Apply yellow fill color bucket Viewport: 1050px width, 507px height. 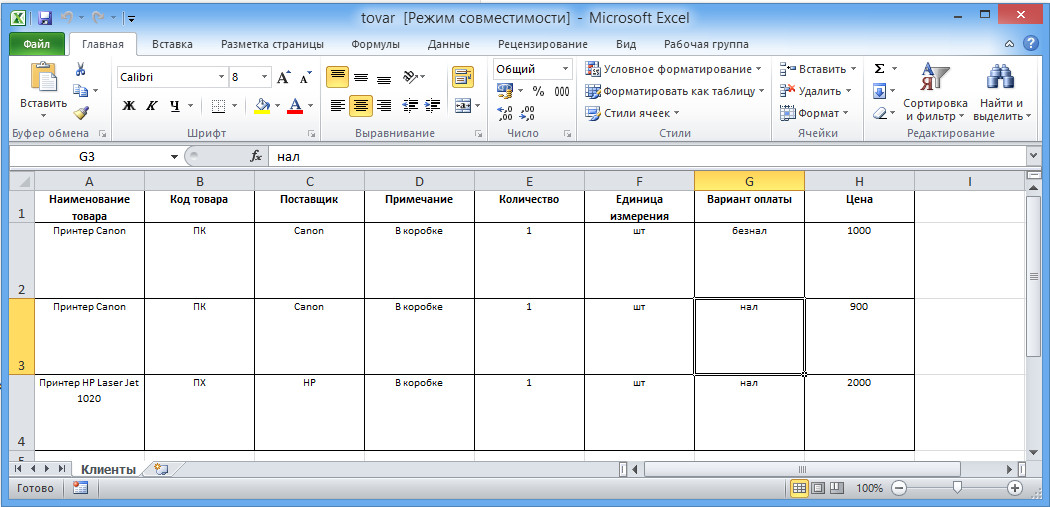pos(263,105)
